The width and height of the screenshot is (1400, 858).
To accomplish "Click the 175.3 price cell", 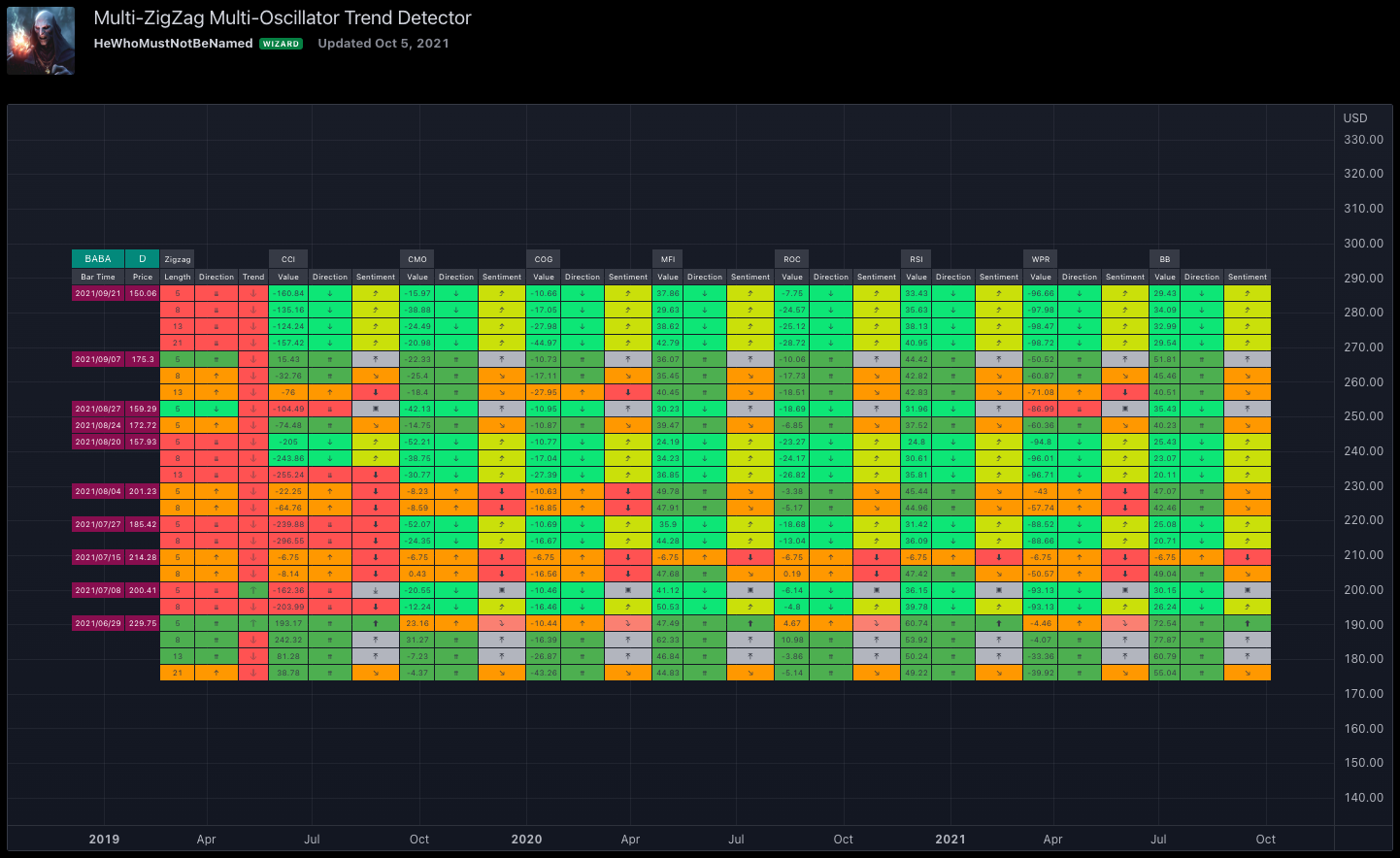I will coord(143,359).
